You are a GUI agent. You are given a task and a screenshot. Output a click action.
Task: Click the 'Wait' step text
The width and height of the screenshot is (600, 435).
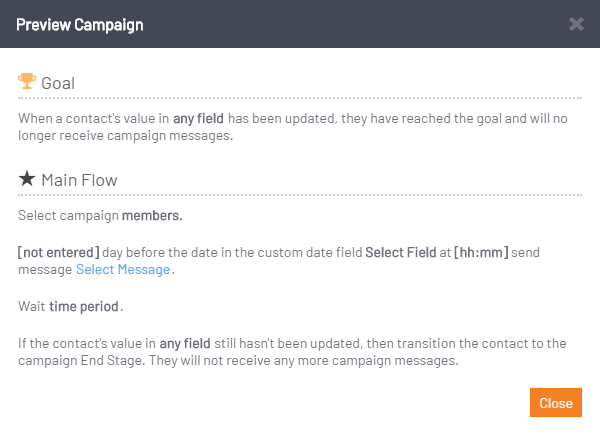tap(32, 306)
